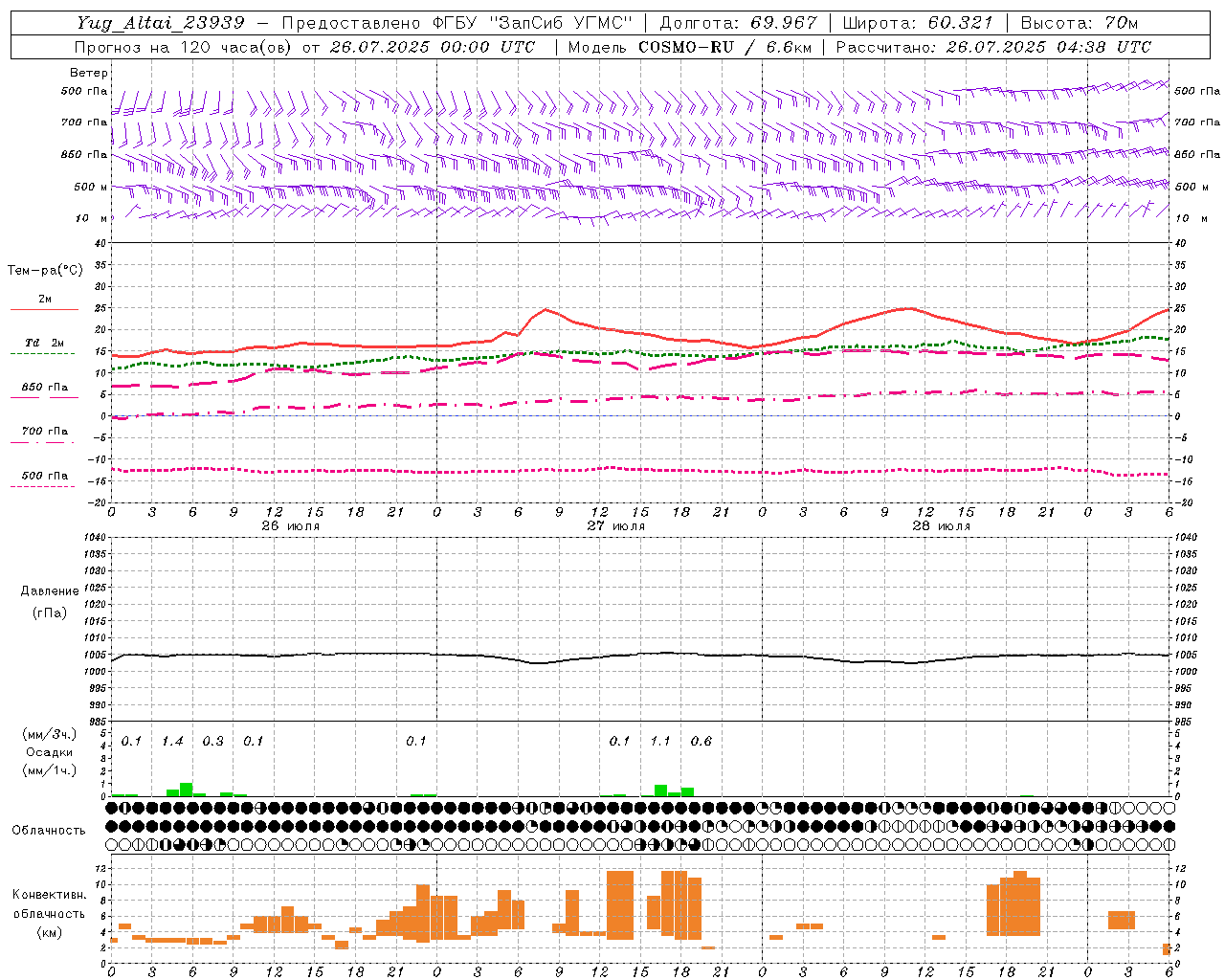Click the Осадки precipitation label
1225x980 pixels.
pyautogui.click(x=50, y=752)
